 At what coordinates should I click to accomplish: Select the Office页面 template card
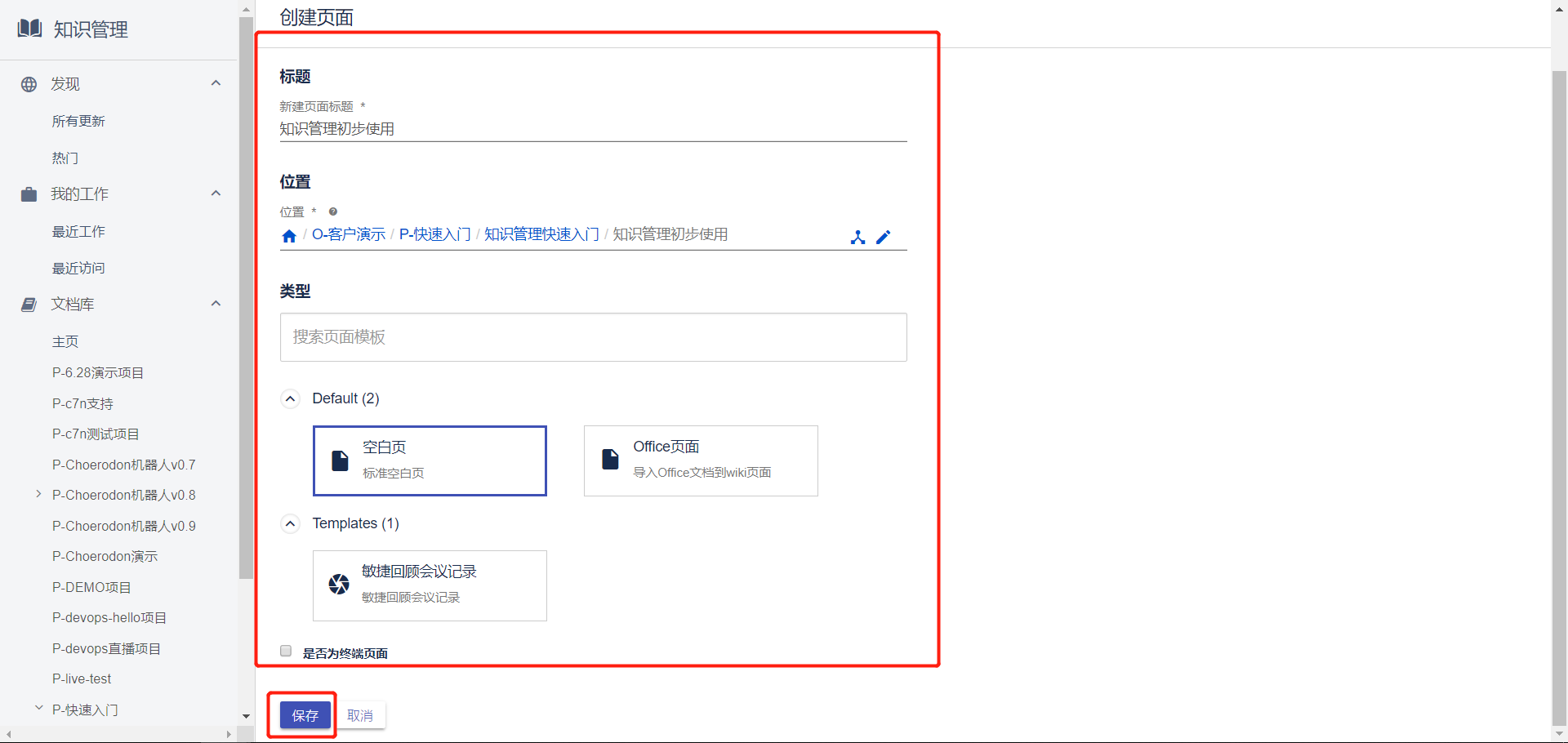[x=701, y=460]
